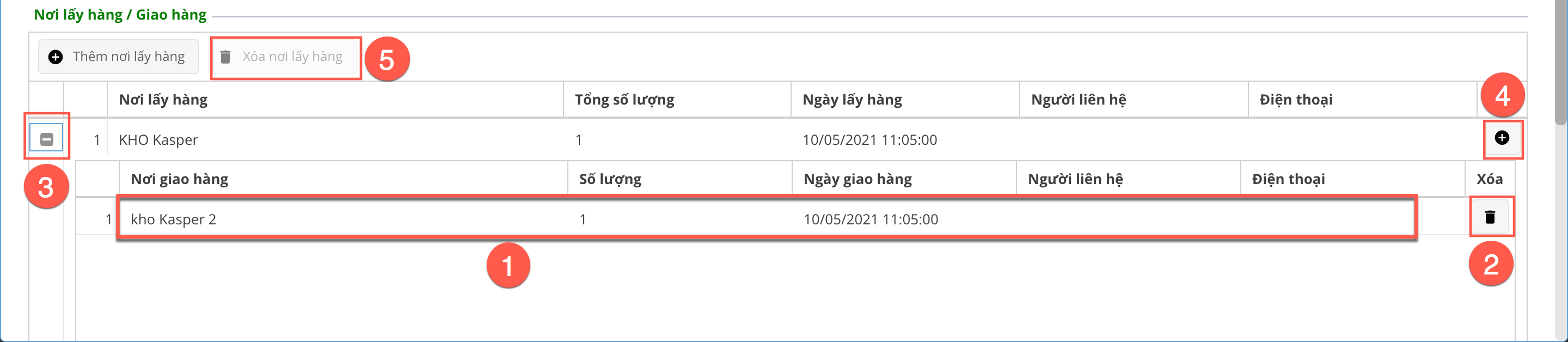
Task: Click the Ngày giao hàng column header
Action: click(x=857, y=180)
